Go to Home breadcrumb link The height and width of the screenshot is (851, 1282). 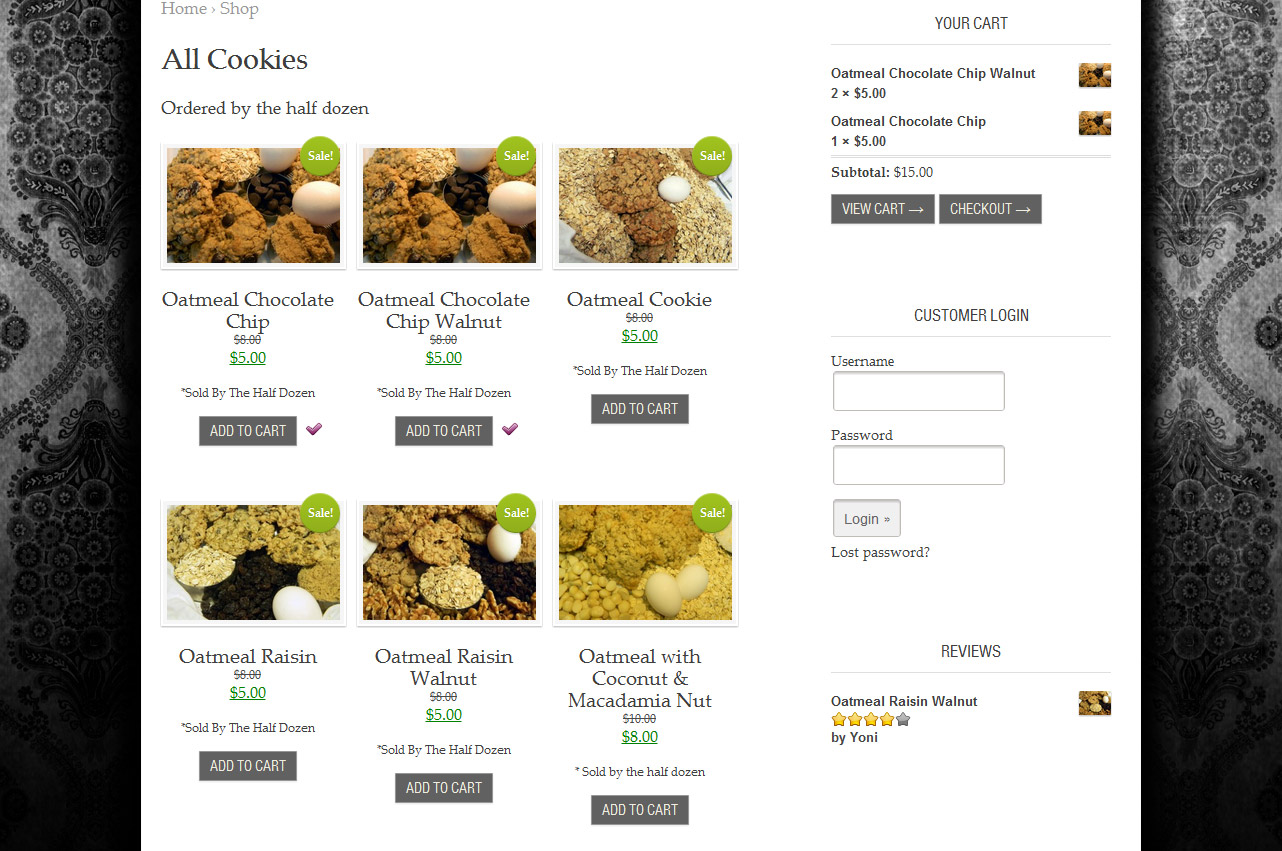(184, 9)
